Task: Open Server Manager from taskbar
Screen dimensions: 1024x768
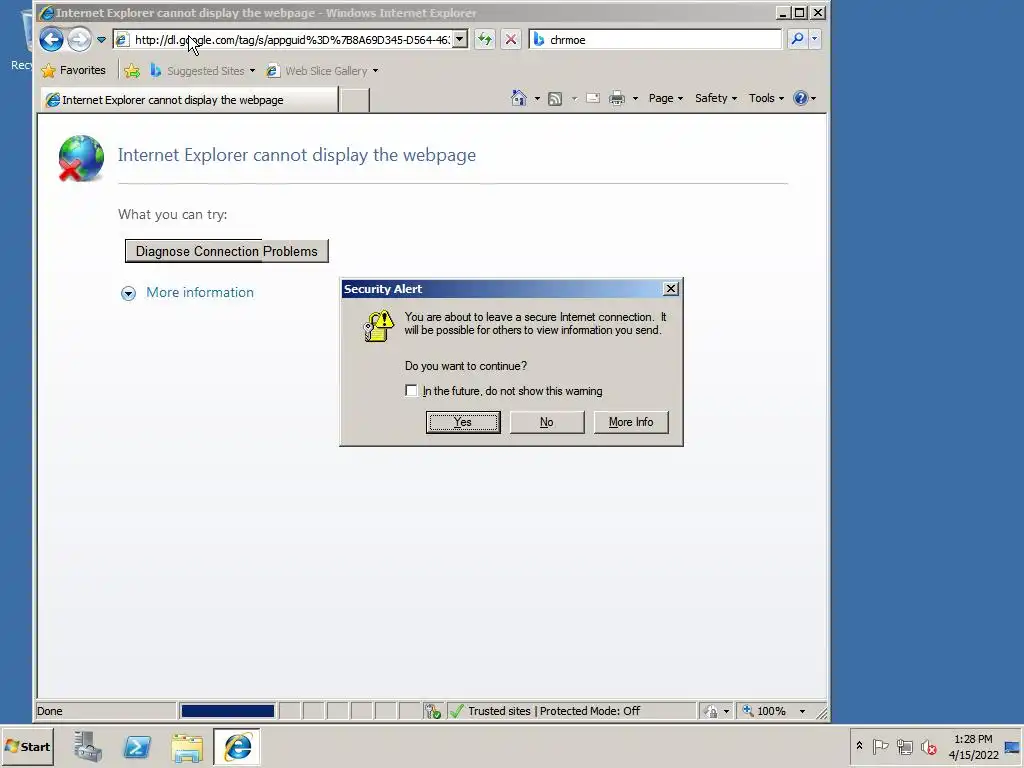Action: [x=88, y=746]
